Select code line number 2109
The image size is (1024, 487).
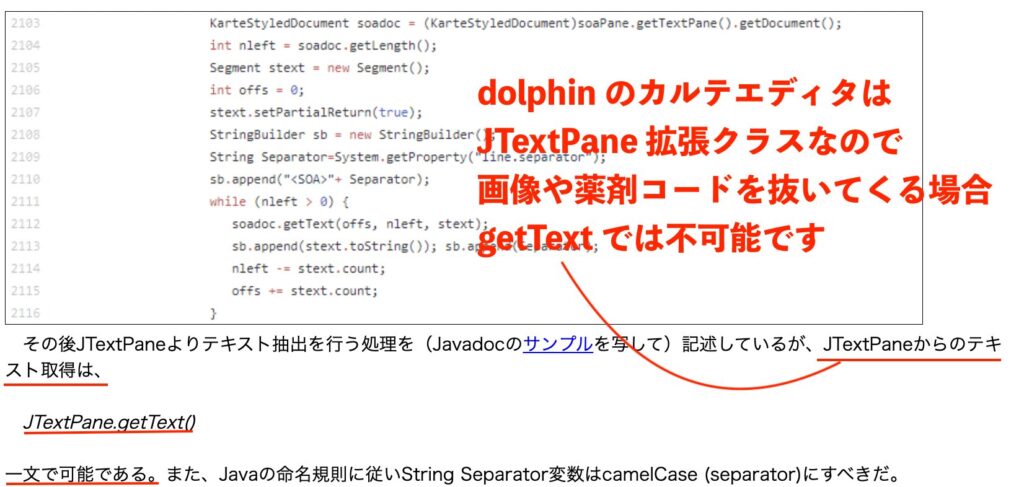click(25, 157)
